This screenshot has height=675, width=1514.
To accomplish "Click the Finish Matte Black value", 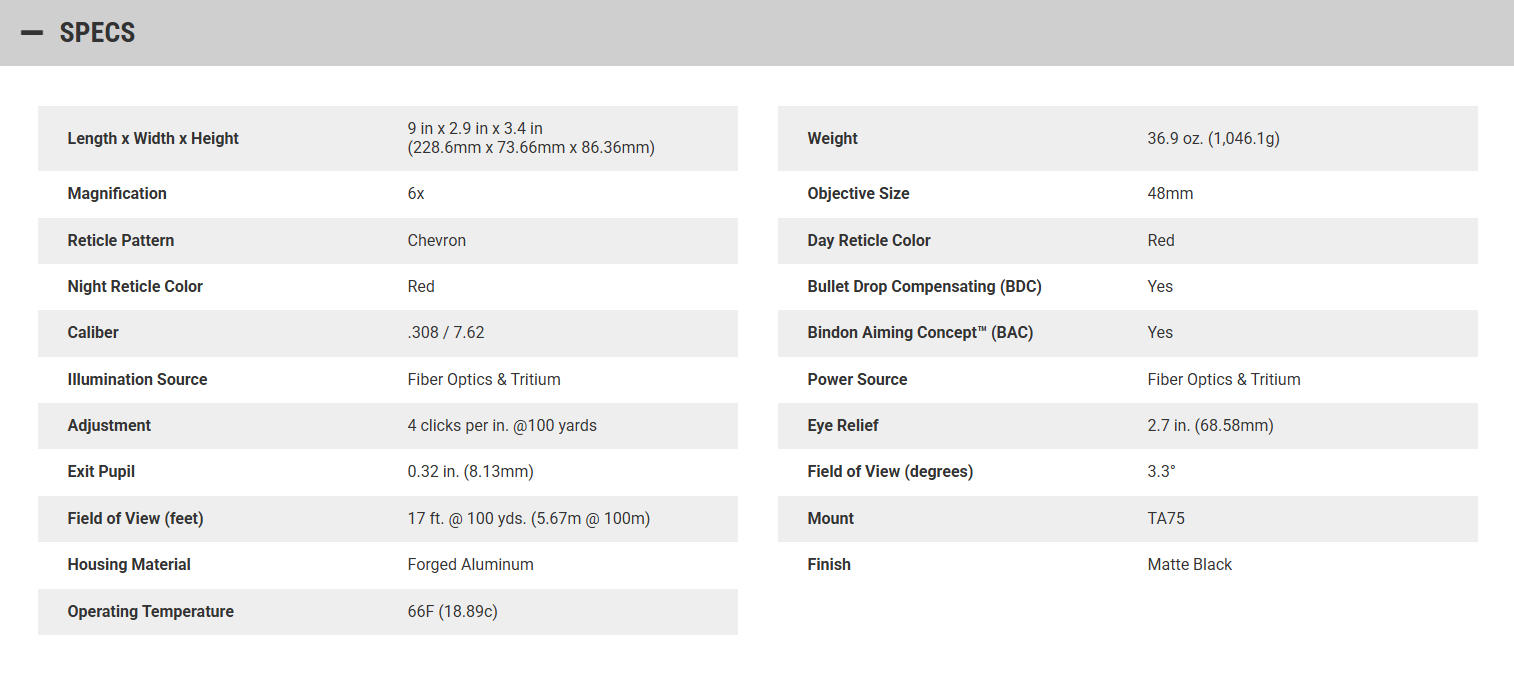I will coord(1189,565).
